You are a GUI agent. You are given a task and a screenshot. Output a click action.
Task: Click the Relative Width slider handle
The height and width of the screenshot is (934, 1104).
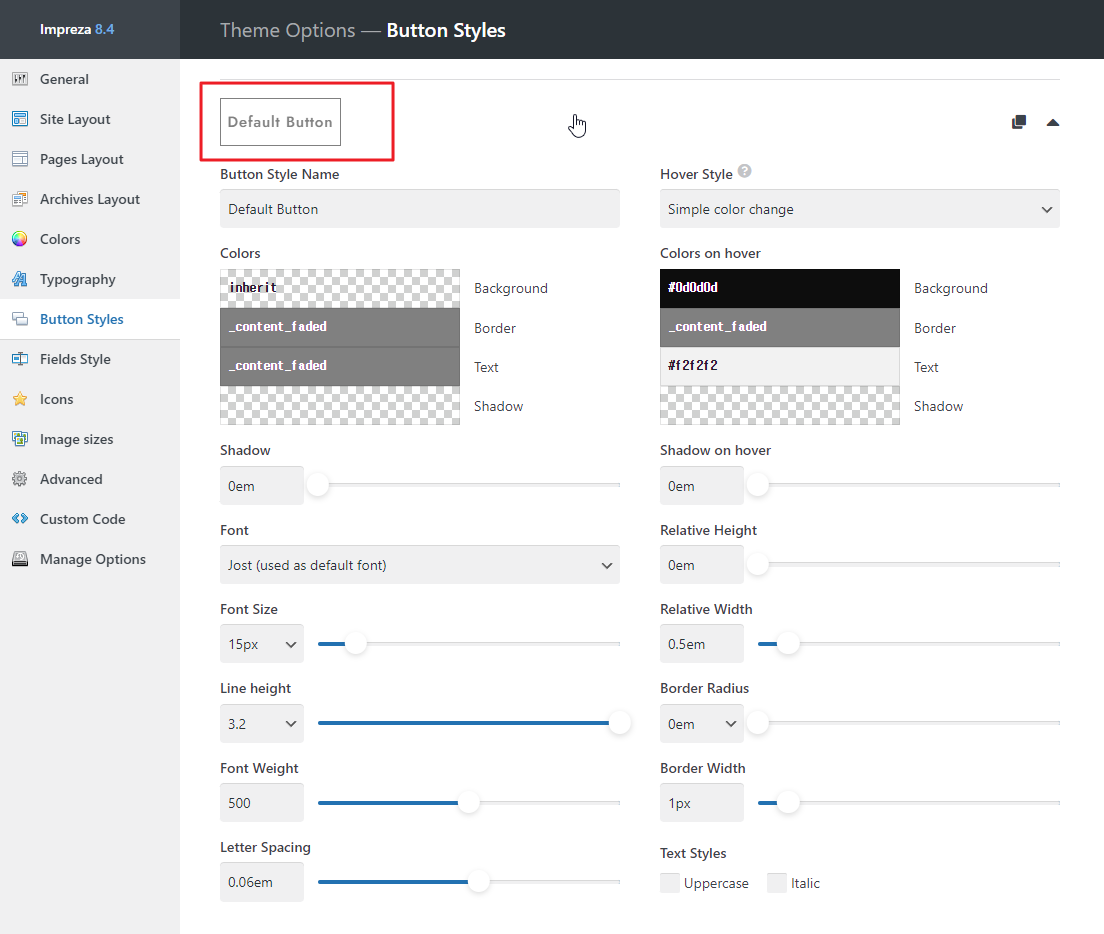pos(787,643)
